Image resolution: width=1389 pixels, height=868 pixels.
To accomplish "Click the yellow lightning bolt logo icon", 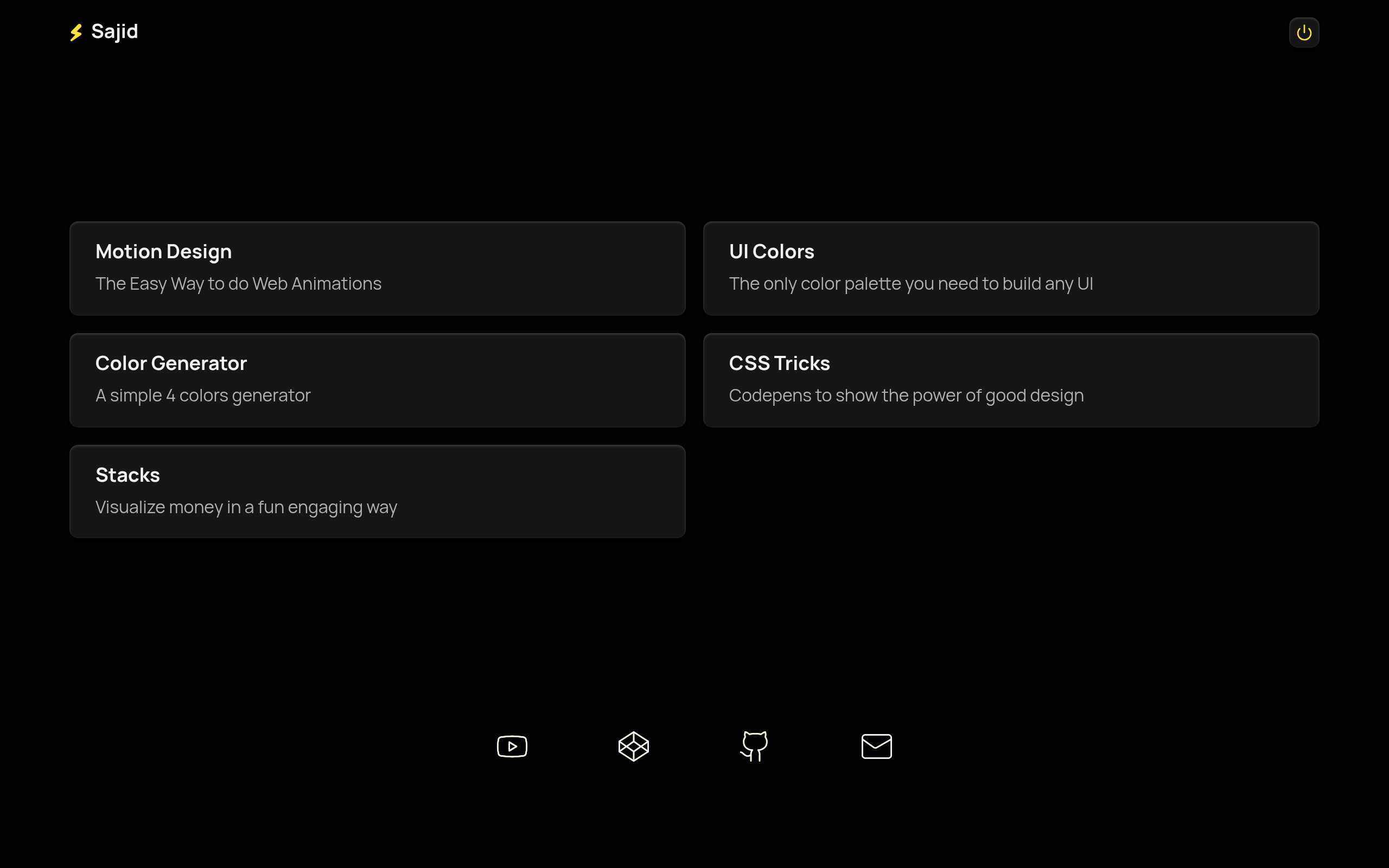I will (x=77, y=32).
